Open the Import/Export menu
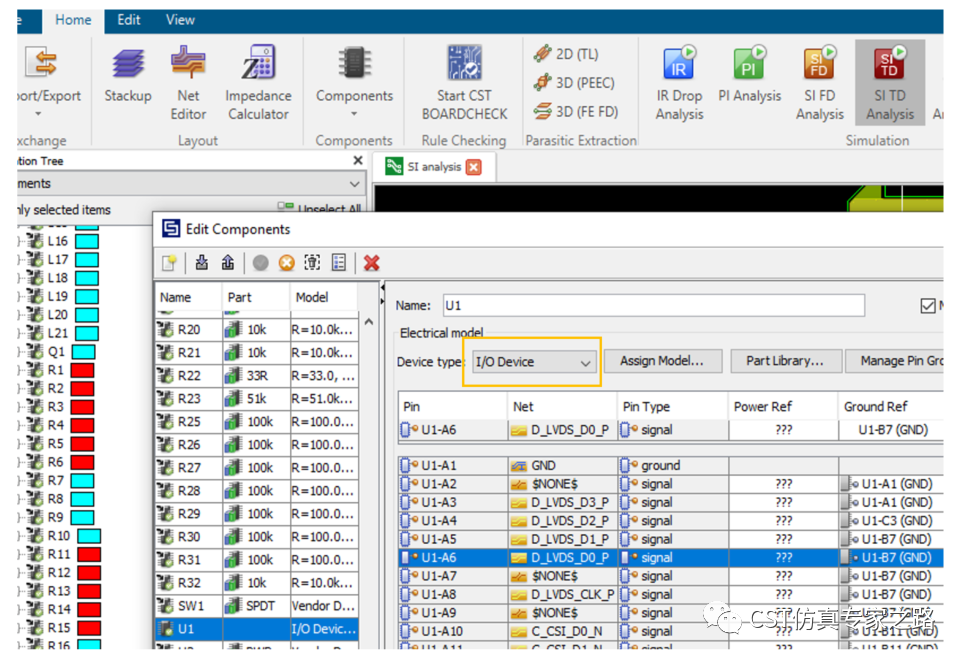967x662 pixels. 48,81
